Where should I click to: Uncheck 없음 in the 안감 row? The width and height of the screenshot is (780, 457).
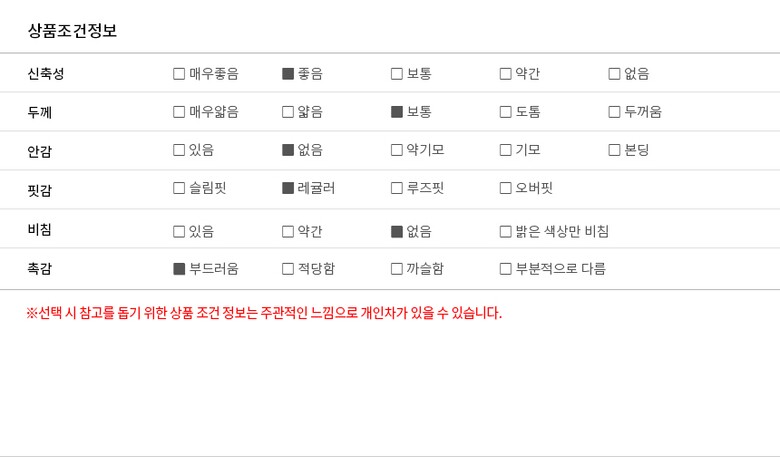point(288,150)
